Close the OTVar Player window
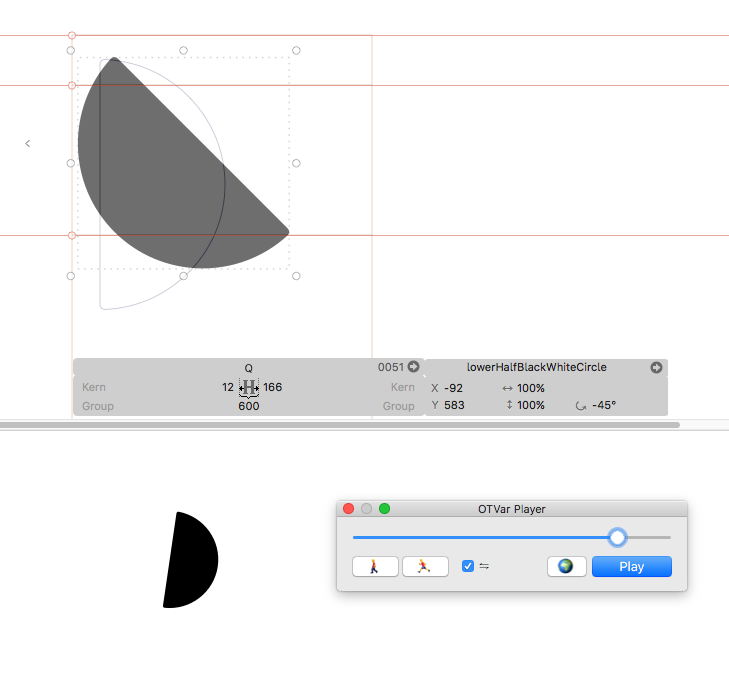 click(x=348, y=509)
